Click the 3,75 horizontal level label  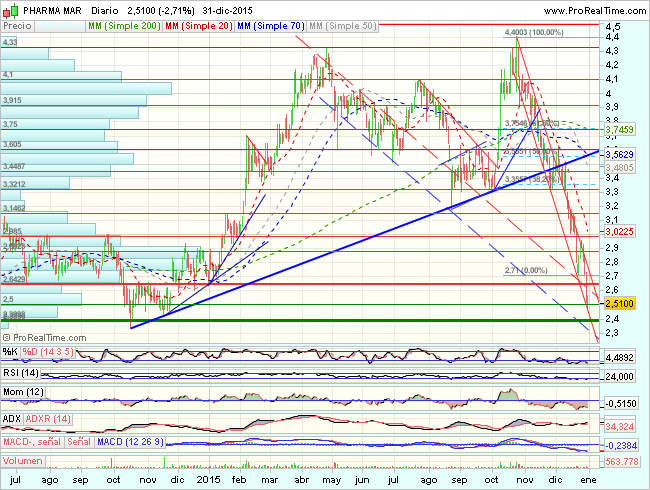10,124
